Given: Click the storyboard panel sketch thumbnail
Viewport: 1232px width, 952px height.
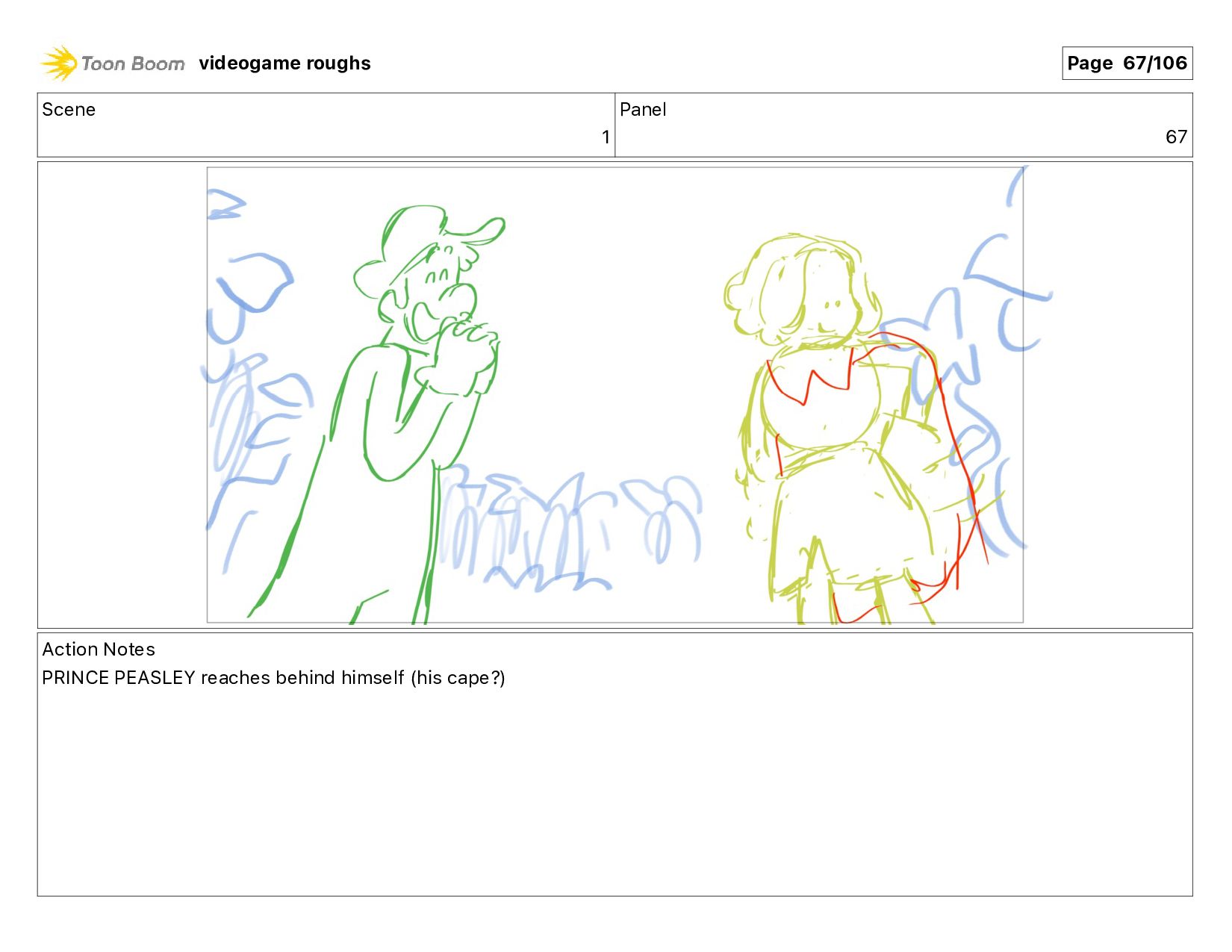Looking at the screenshot, I should pyautogui.click(x=615, y=395).
